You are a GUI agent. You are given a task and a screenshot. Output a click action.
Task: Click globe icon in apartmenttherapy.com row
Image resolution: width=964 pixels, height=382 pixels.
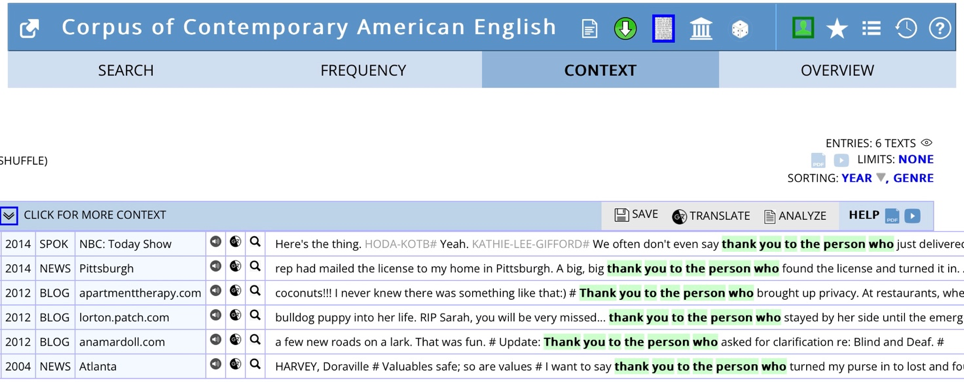(235, 291)
